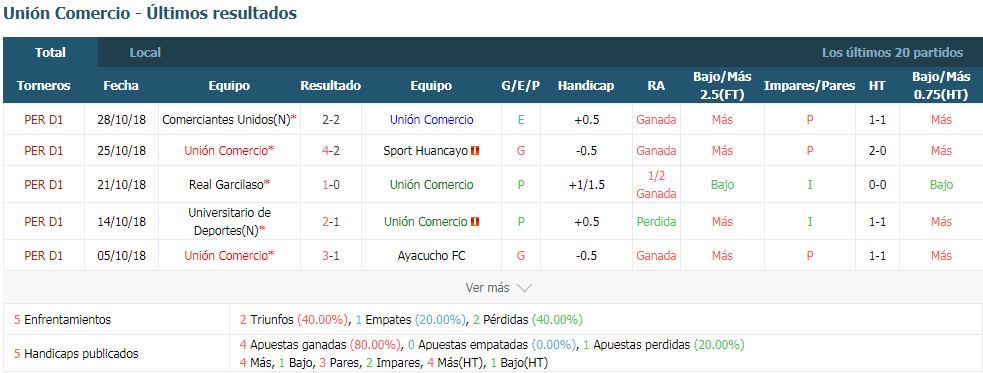Click Real Garcilaso team name
The image size is (983, 373).
[226, 184]
